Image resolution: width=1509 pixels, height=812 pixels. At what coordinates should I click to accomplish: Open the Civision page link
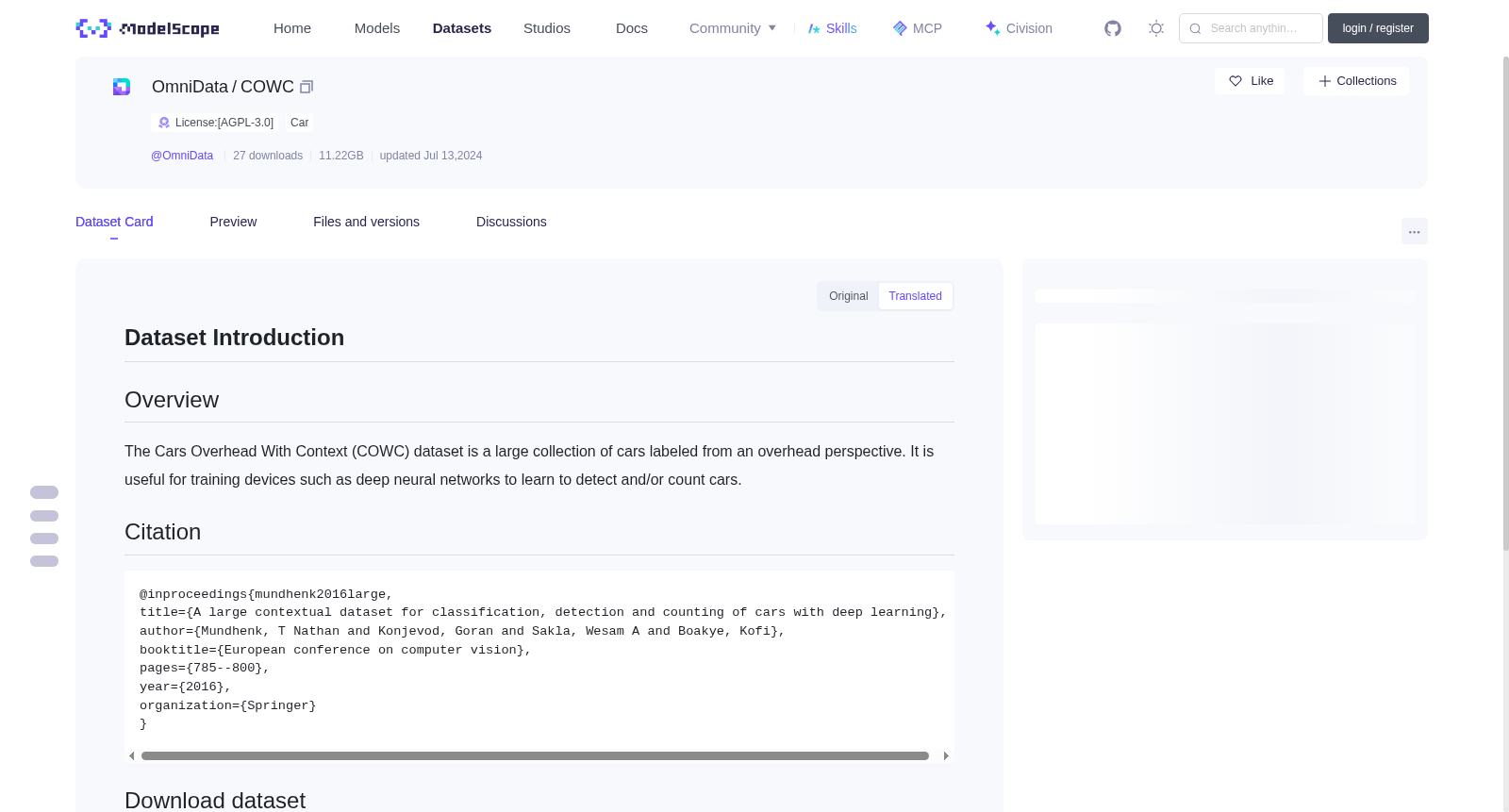point(1029,28)
